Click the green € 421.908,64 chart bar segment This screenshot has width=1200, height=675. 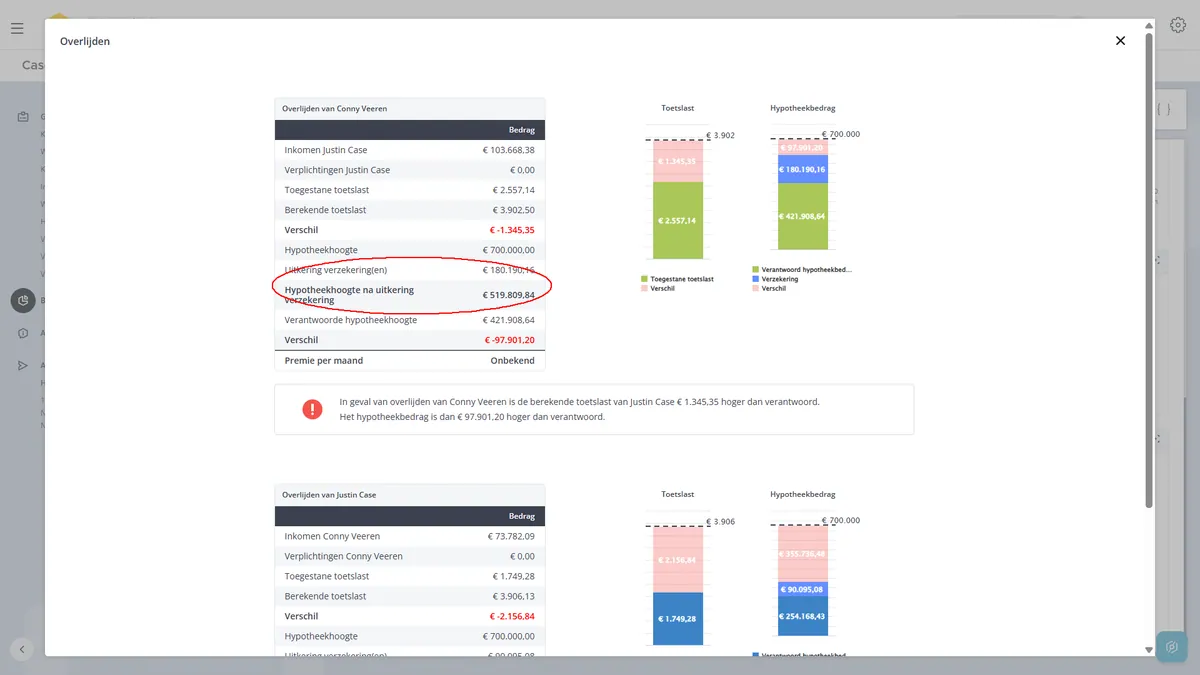point(803,216)
